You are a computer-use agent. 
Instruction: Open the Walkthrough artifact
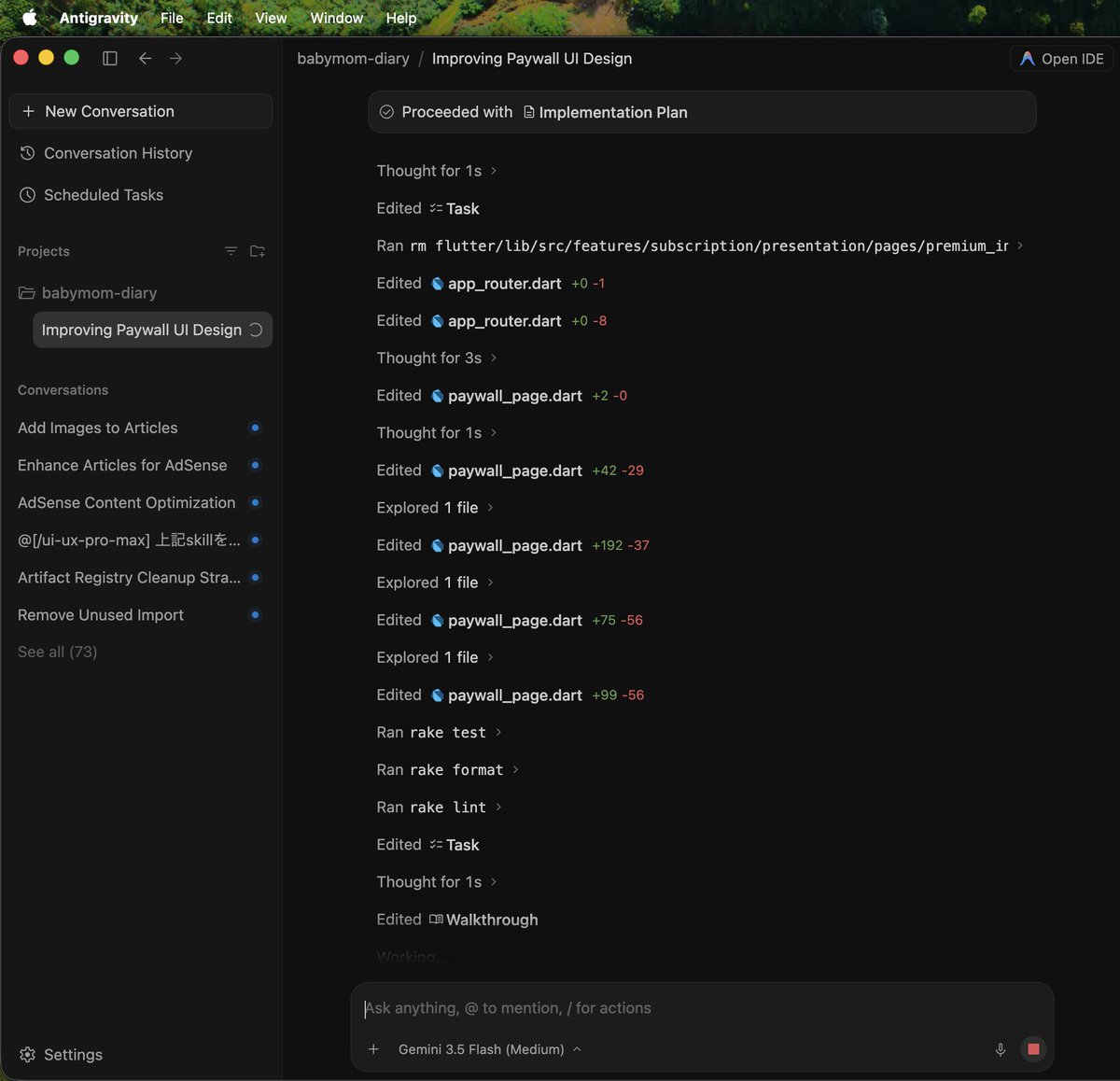point(483,920)
